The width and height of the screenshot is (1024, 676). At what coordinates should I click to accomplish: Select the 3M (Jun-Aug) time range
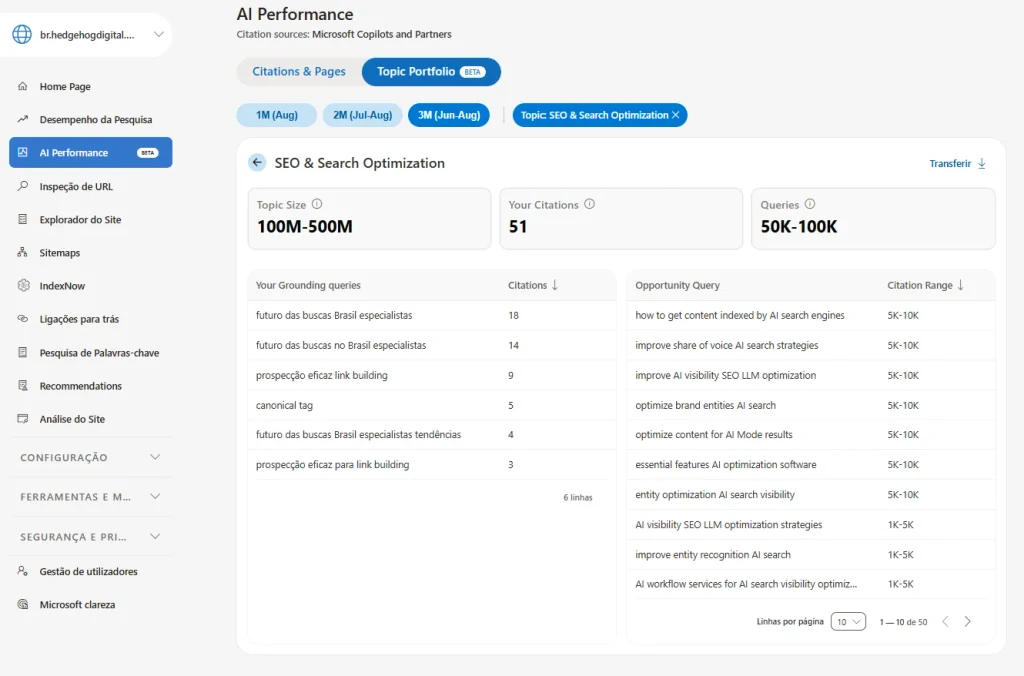click(449, 115)
